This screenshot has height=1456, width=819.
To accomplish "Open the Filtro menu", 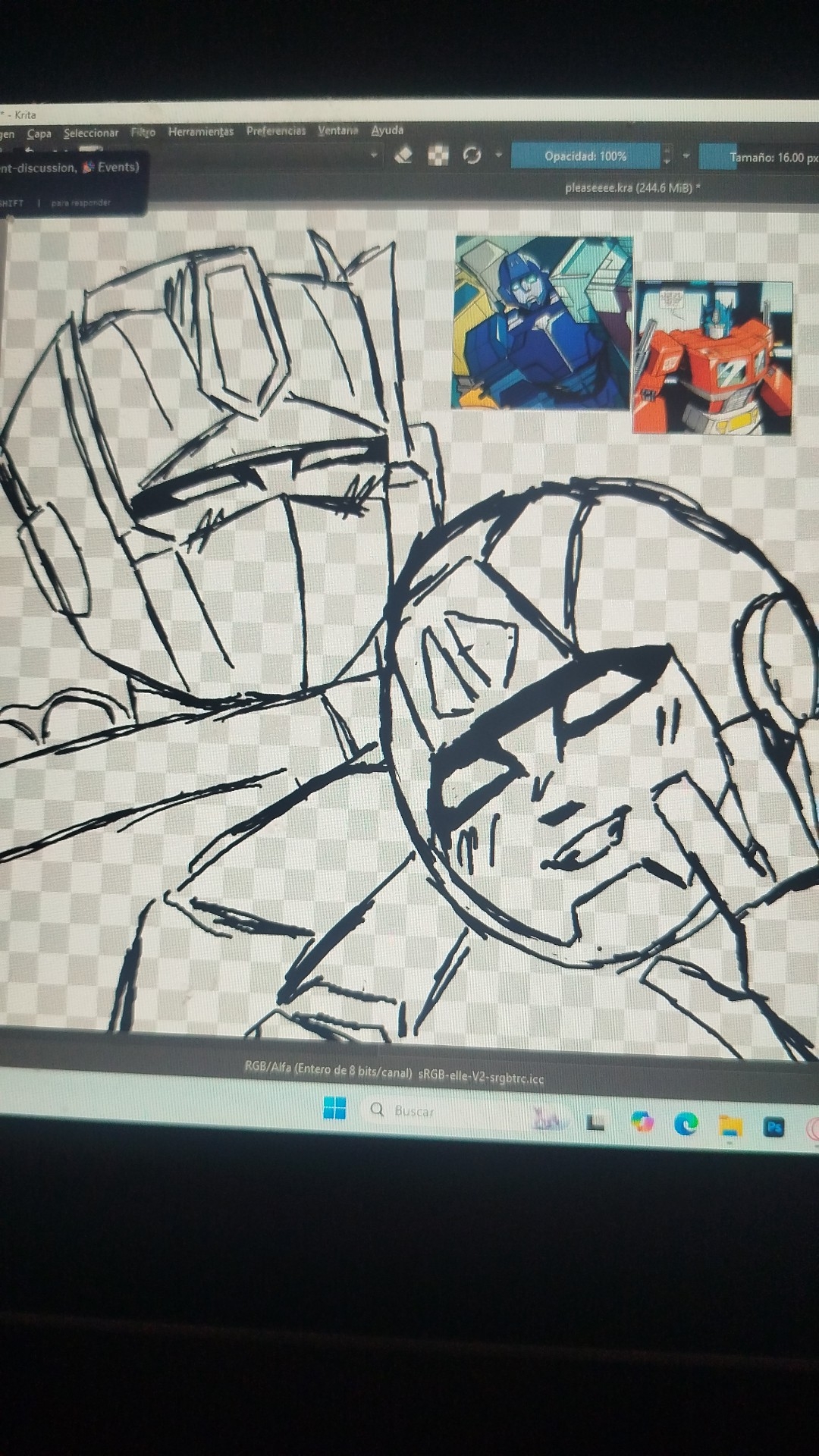I will [x=143, y=132].
